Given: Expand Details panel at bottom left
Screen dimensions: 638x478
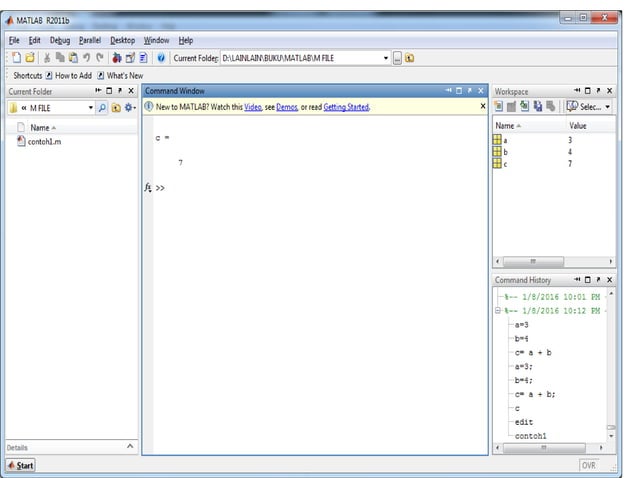Looking at the screenshot, I should pyautogui.click(x=129, y=446).
